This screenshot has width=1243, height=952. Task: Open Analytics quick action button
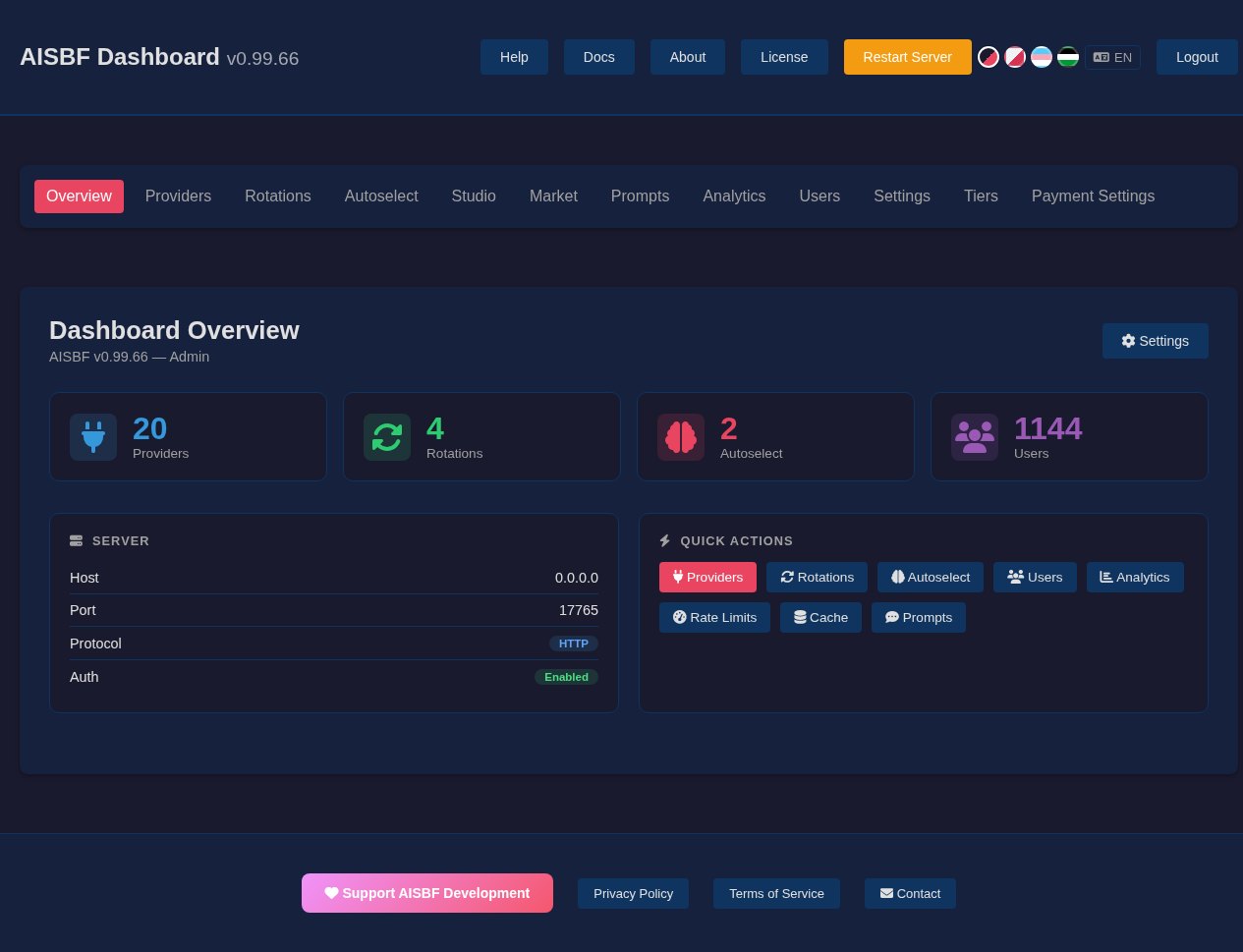[x=1135, y=577]
